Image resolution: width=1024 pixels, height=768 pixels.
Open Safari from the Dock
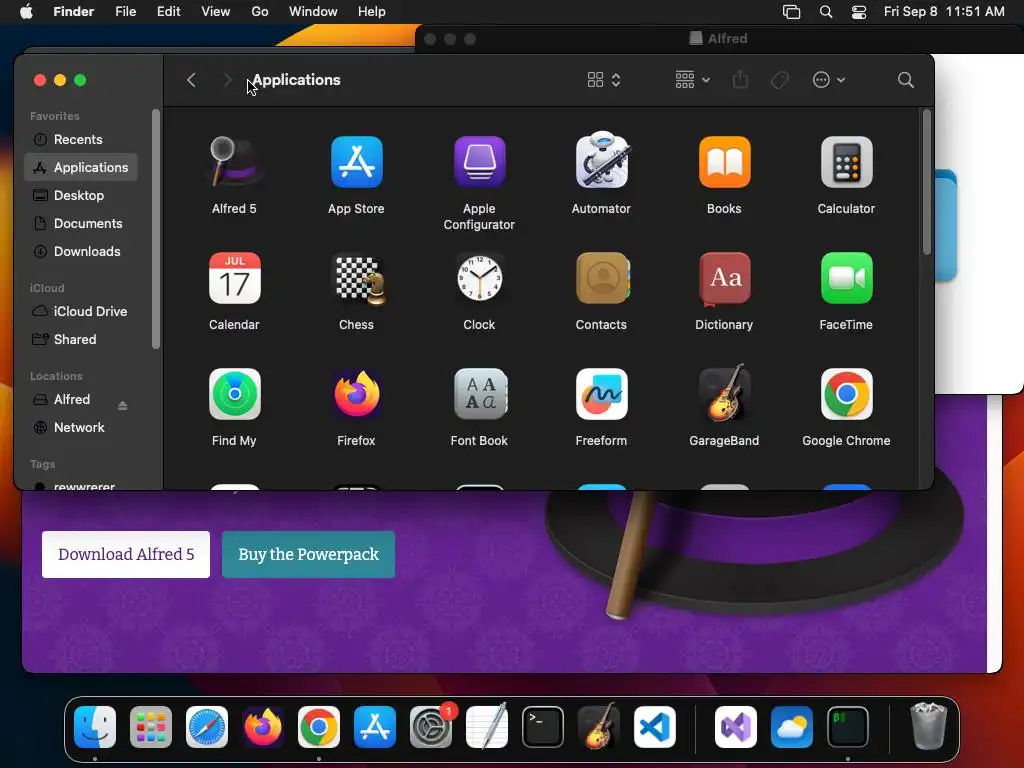click(x=207, y=727)
